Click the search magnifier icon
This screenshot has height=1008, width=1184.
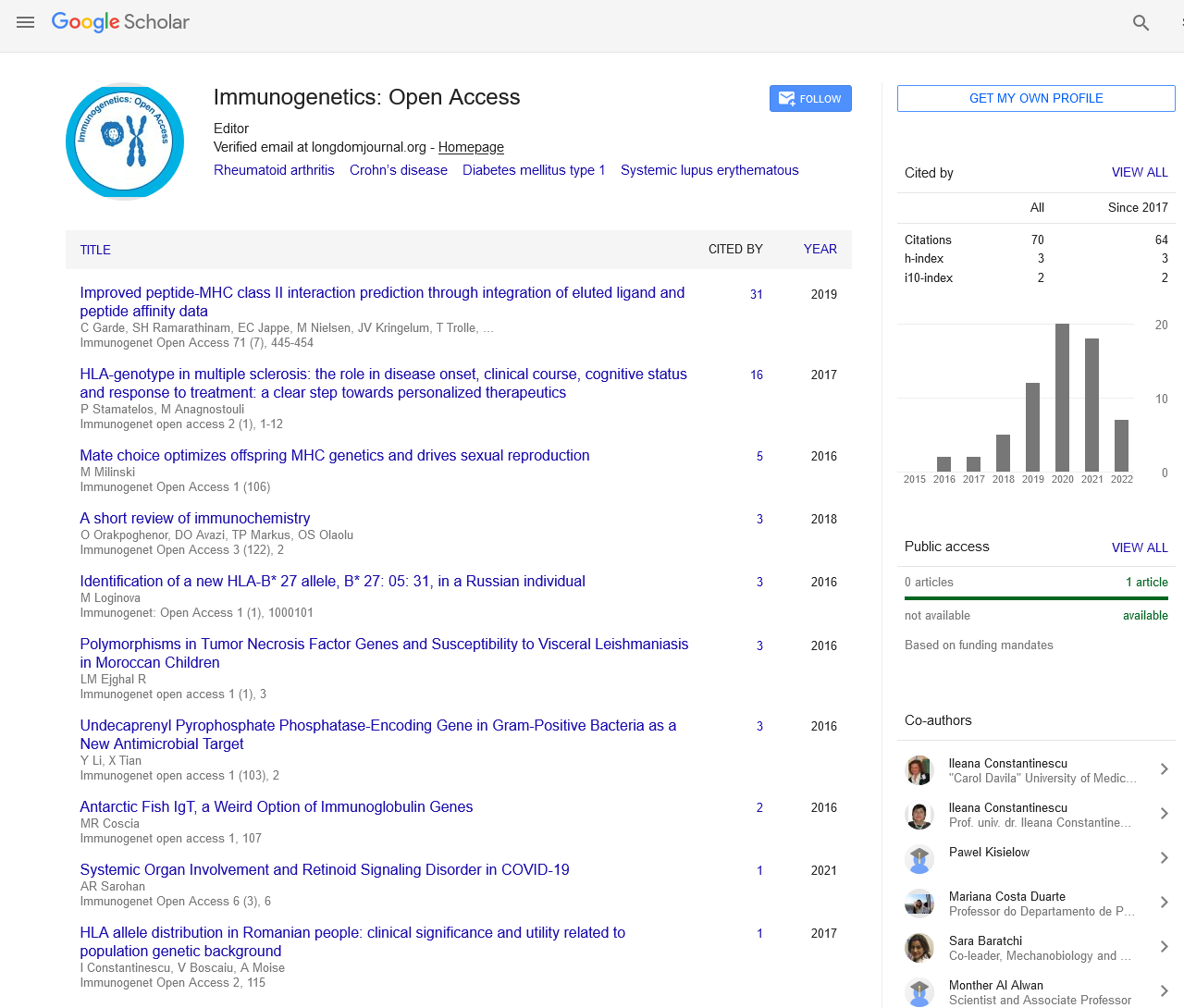click(x=1141, y=23)
